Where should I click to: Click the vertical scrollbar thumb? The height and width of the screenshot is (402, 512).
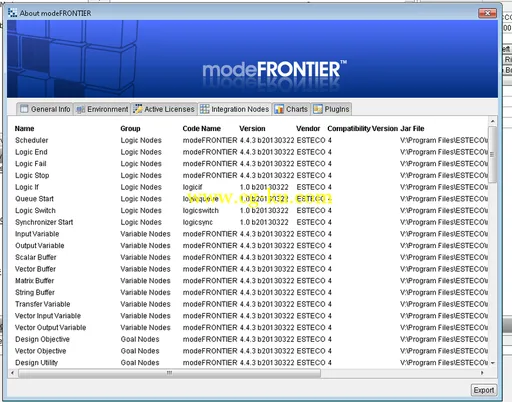[492, 154]
